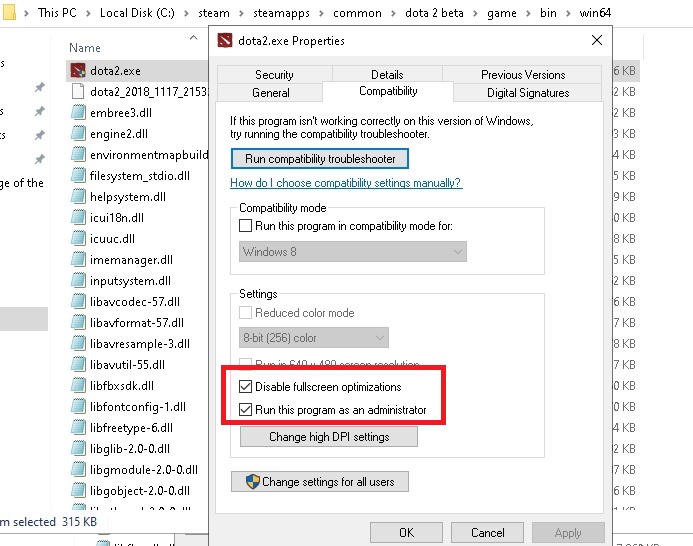
Task: Select the Compatibility tab
Action: coord(388,91)
